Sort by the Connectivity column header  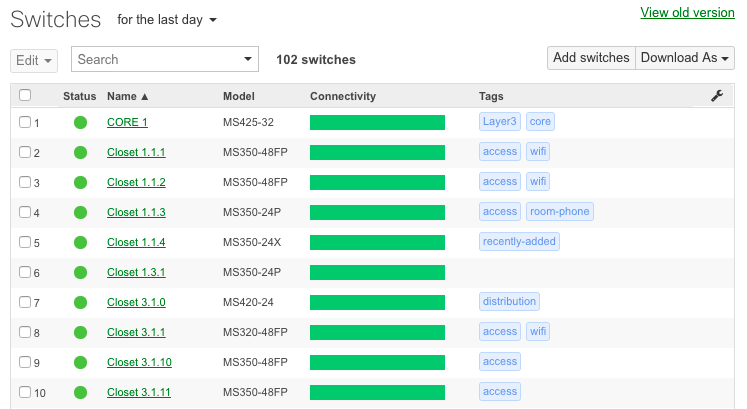pyautogui.click(x=343, y=96)
